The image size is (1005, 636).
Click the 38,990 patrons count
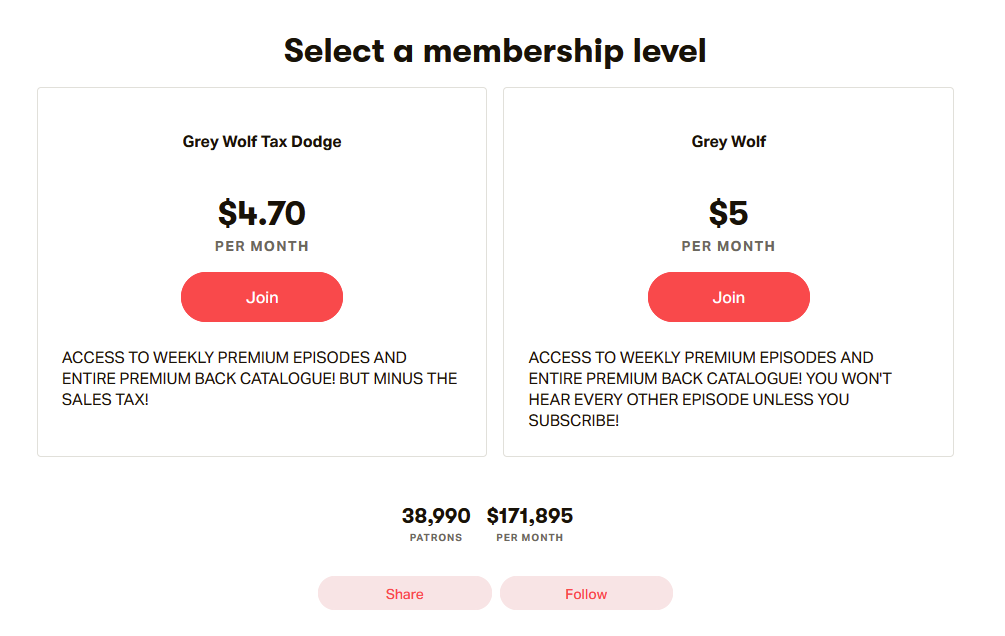pyautogui.click(x=436, y=515)
